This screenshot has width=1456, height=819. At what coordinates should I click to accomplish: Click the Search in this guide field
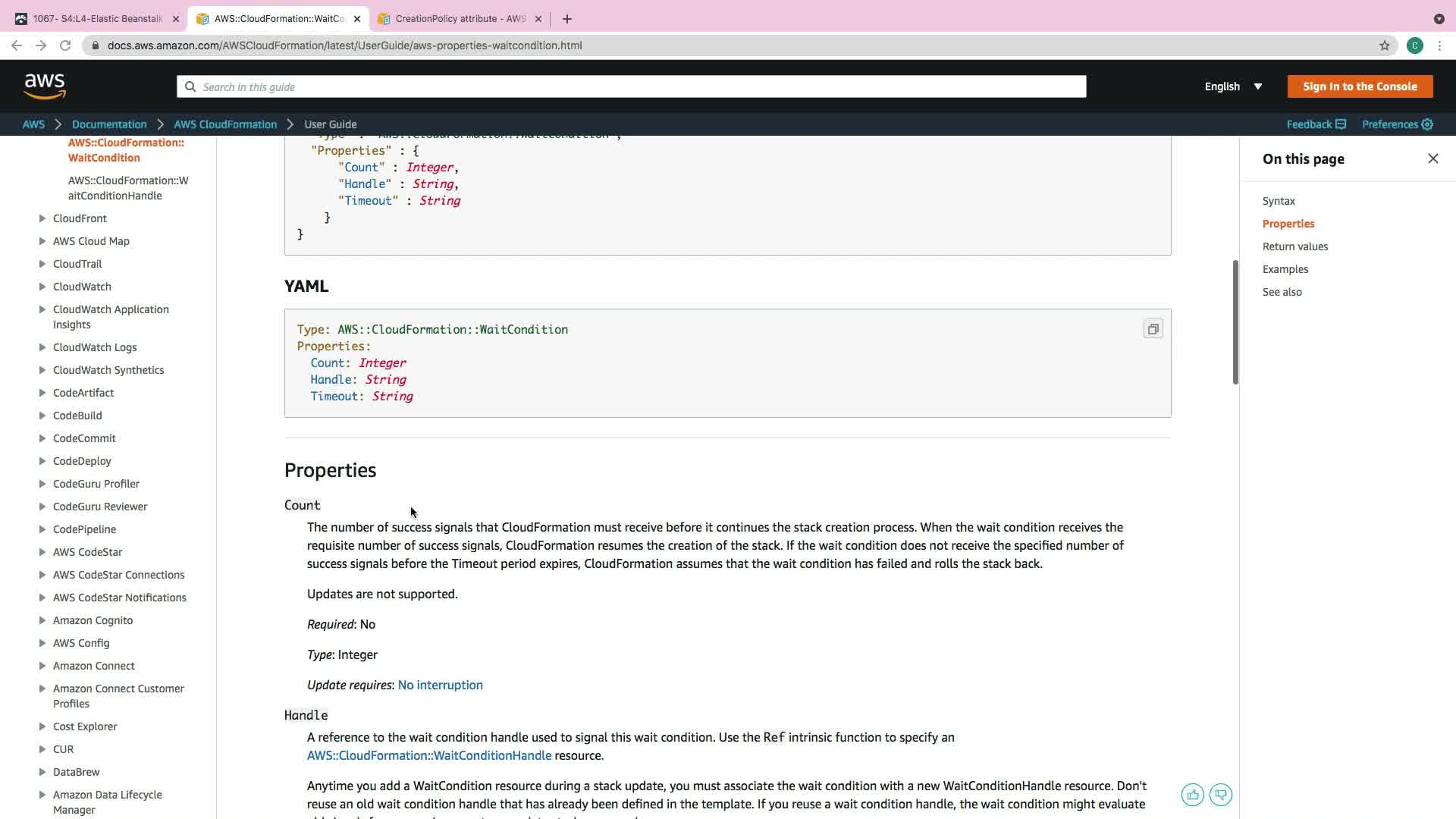click(x=631, y=86)
